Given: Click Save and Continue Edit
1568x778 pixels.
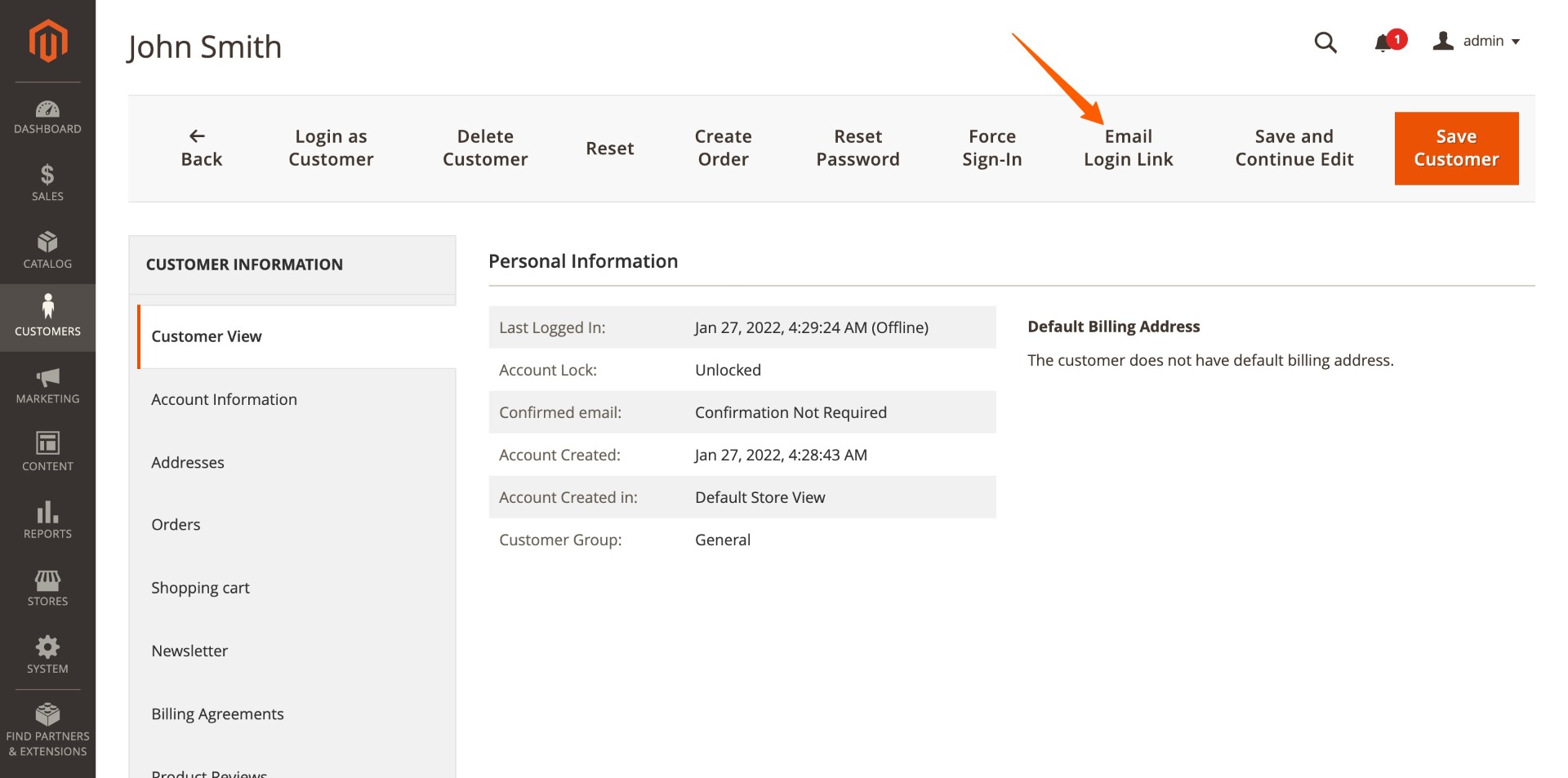Looking at the screenshot, I should [x=1294, y=149].
